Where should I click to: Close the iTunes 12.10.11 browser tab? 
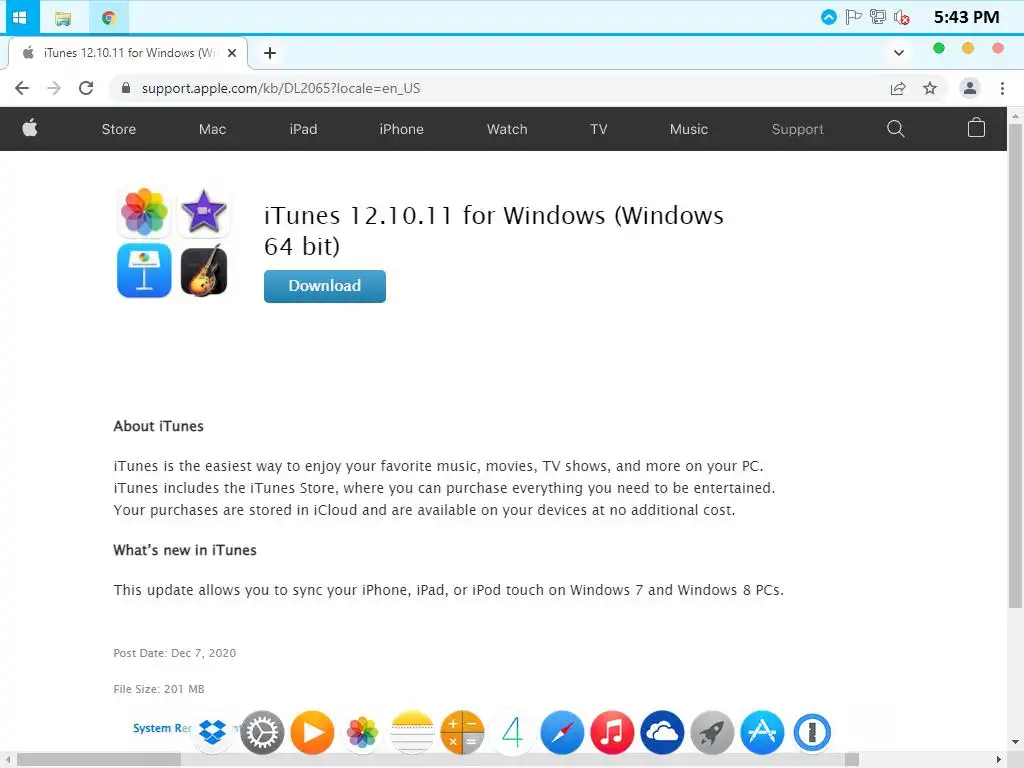click(x=232, y=53)
